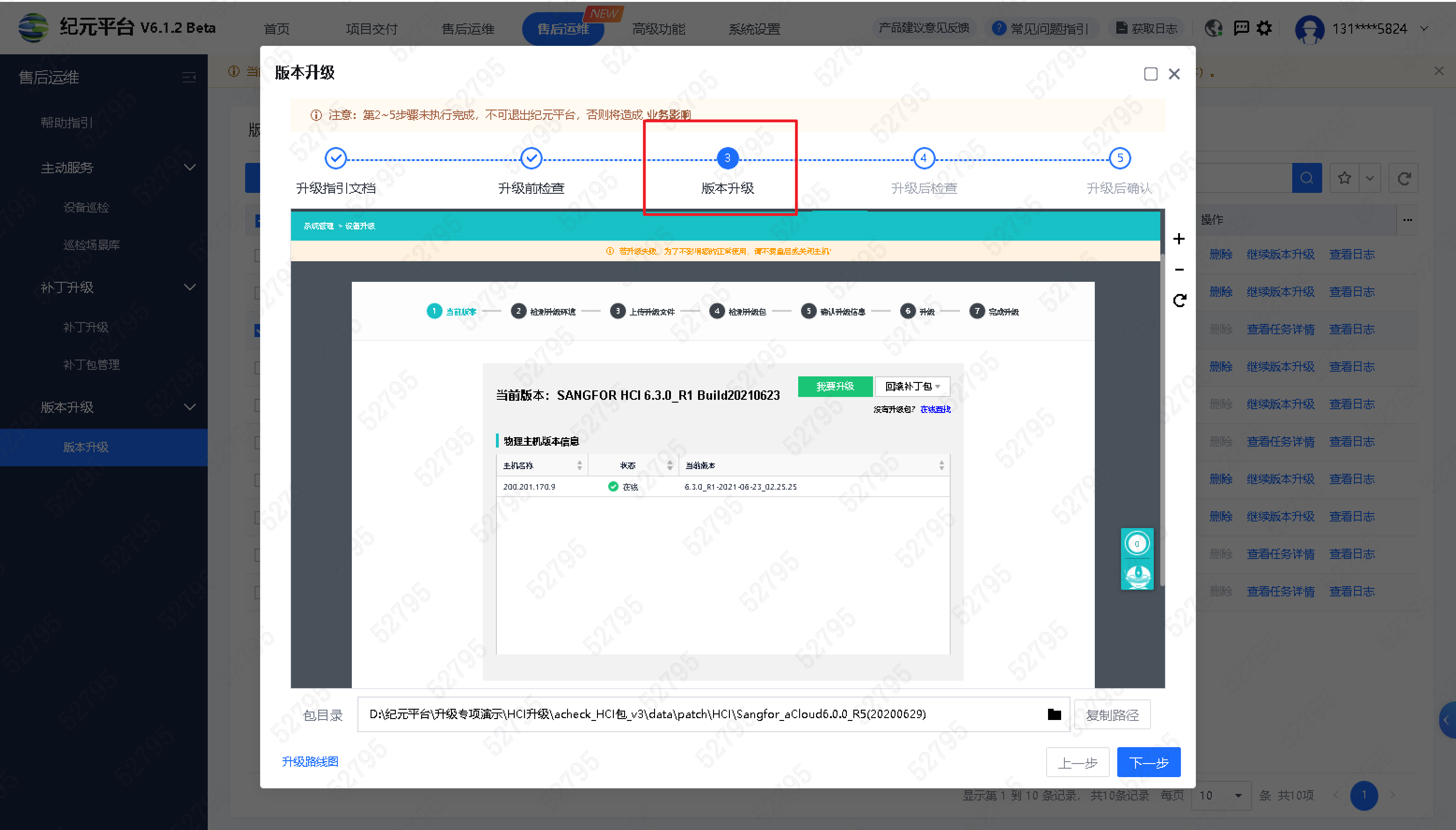Open the message chat icon in header
The height and width of the screenshot is (830, 1456).
tap(1241, 28)
